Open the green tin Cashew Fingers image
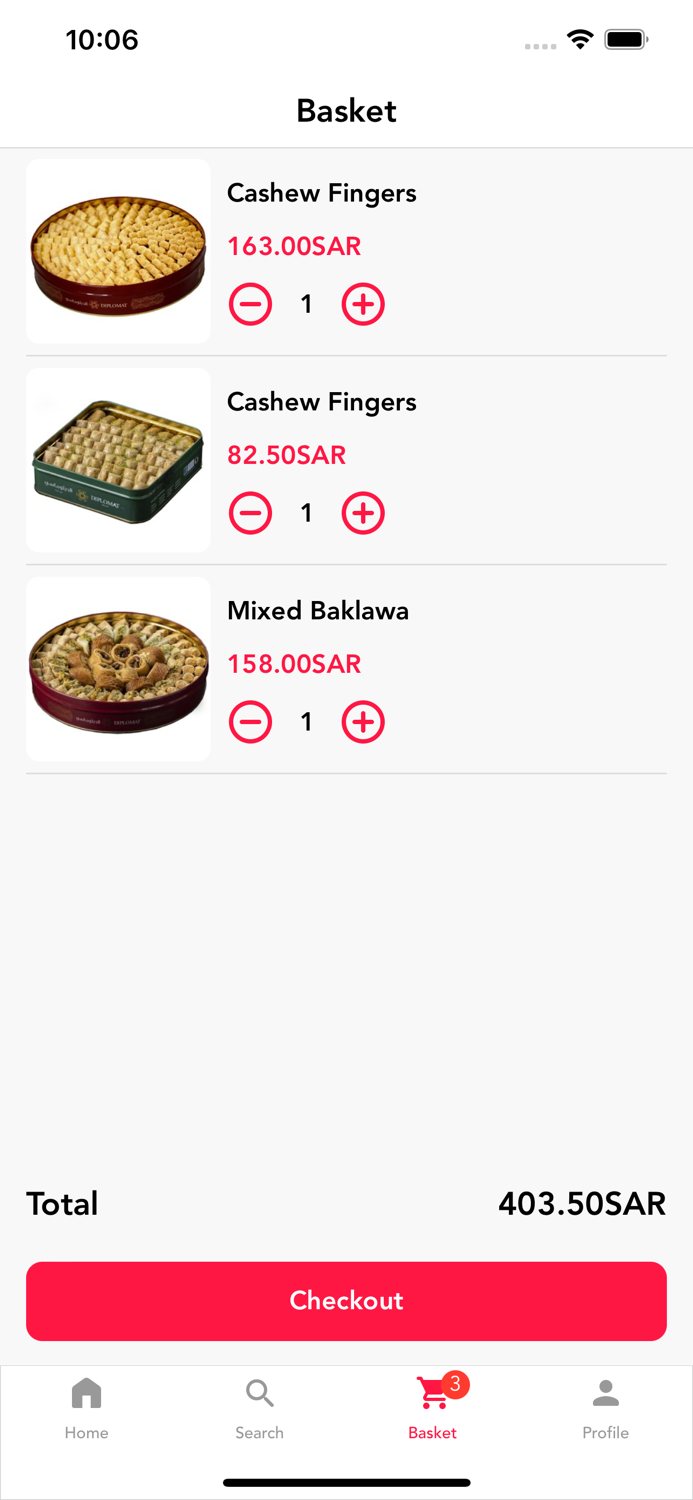The width and height of the screenshot is (693, 1500). (x=117, y=460)
